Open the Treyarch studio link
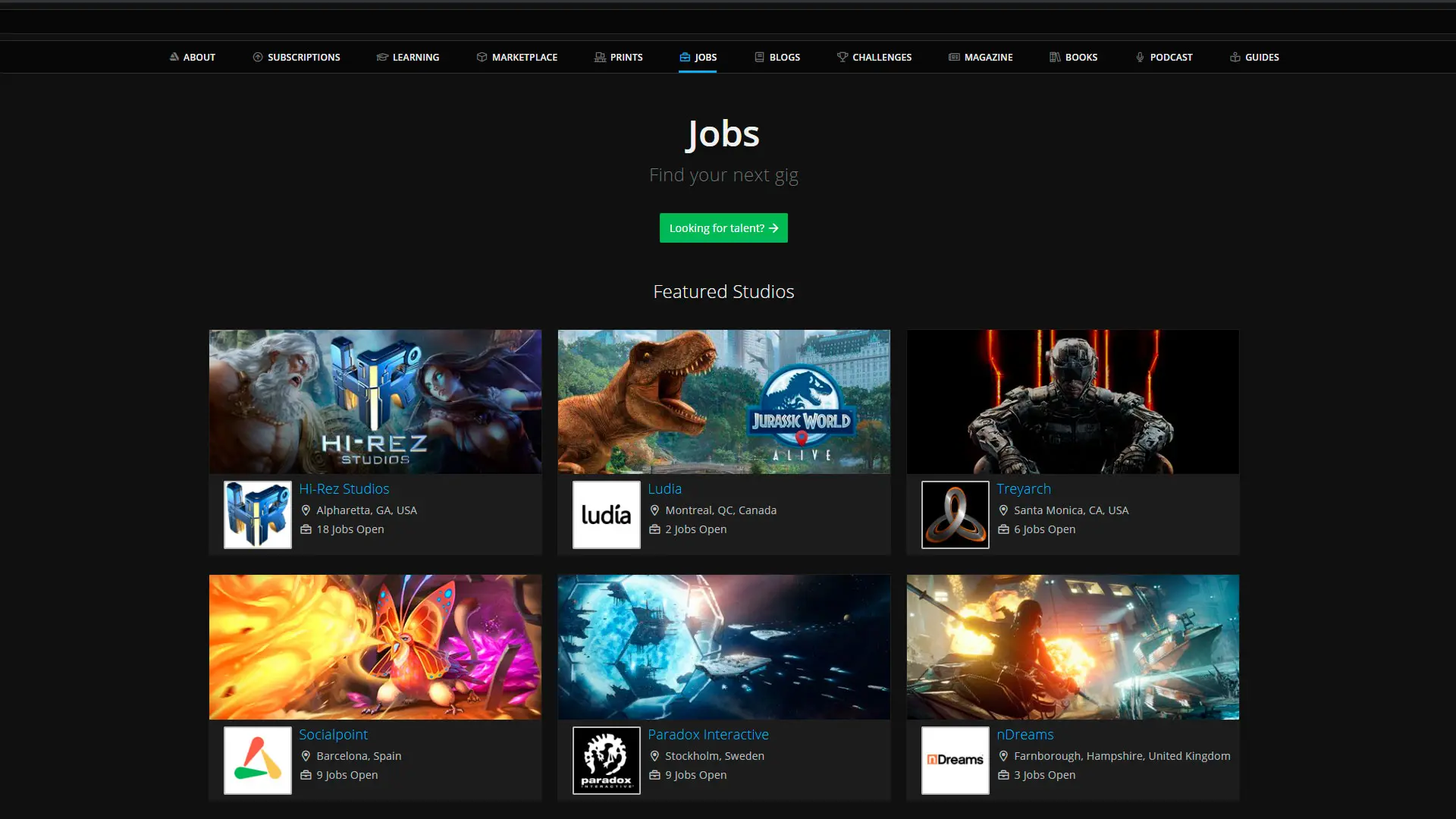The image size is (1456, 819). 1024,489
